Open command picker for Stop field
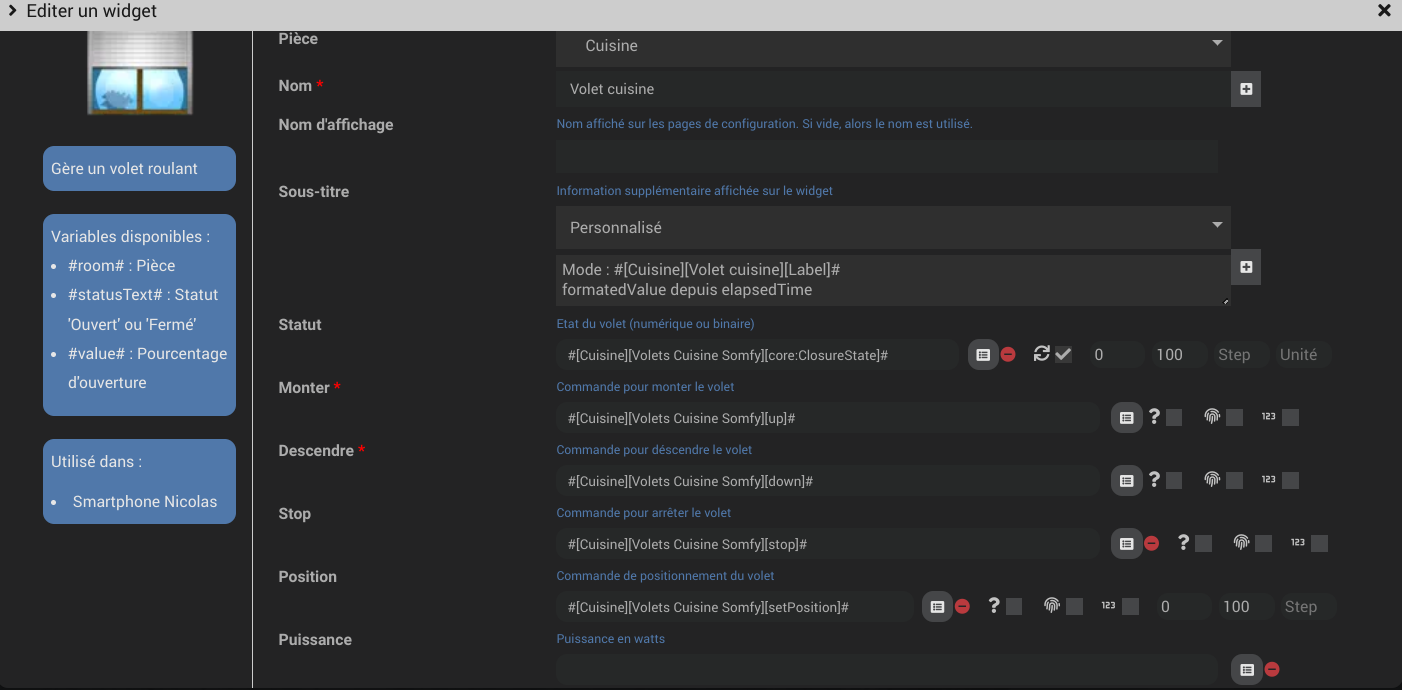1402x690 pixels. [1126, 544]
